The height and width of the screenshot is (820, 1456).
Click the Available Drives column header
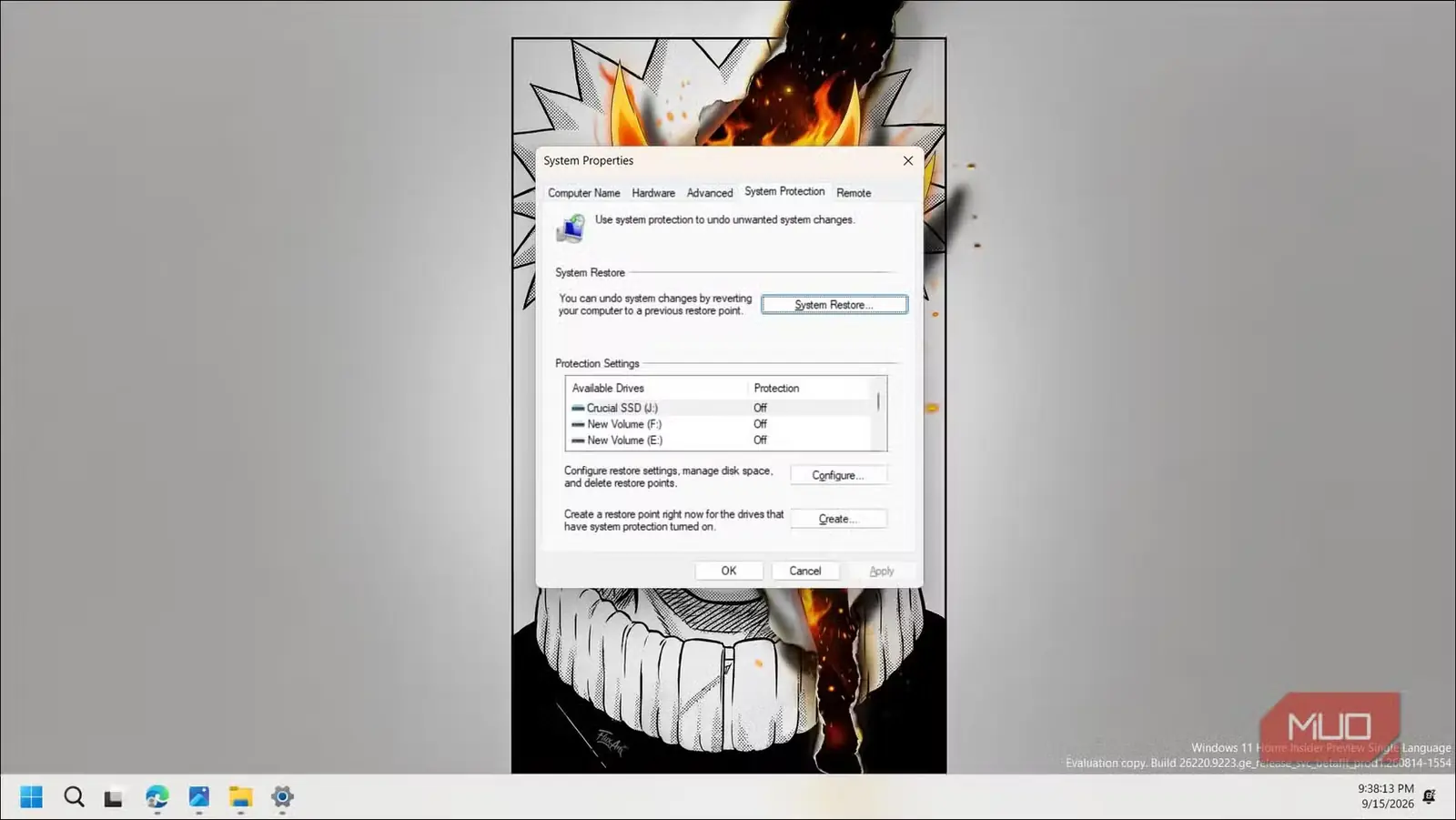point(657,388)
